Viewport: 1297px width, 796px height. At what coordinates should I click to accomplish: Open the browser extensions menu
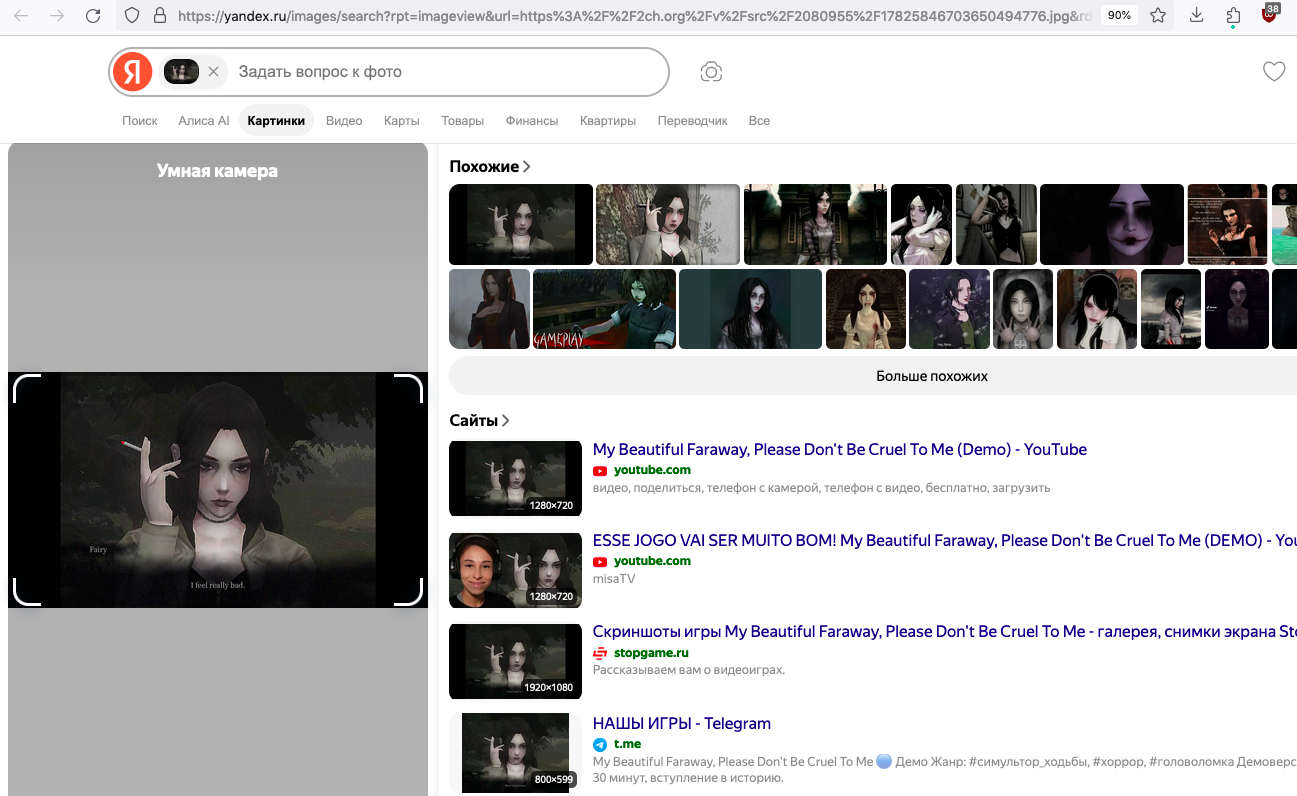1233,16
